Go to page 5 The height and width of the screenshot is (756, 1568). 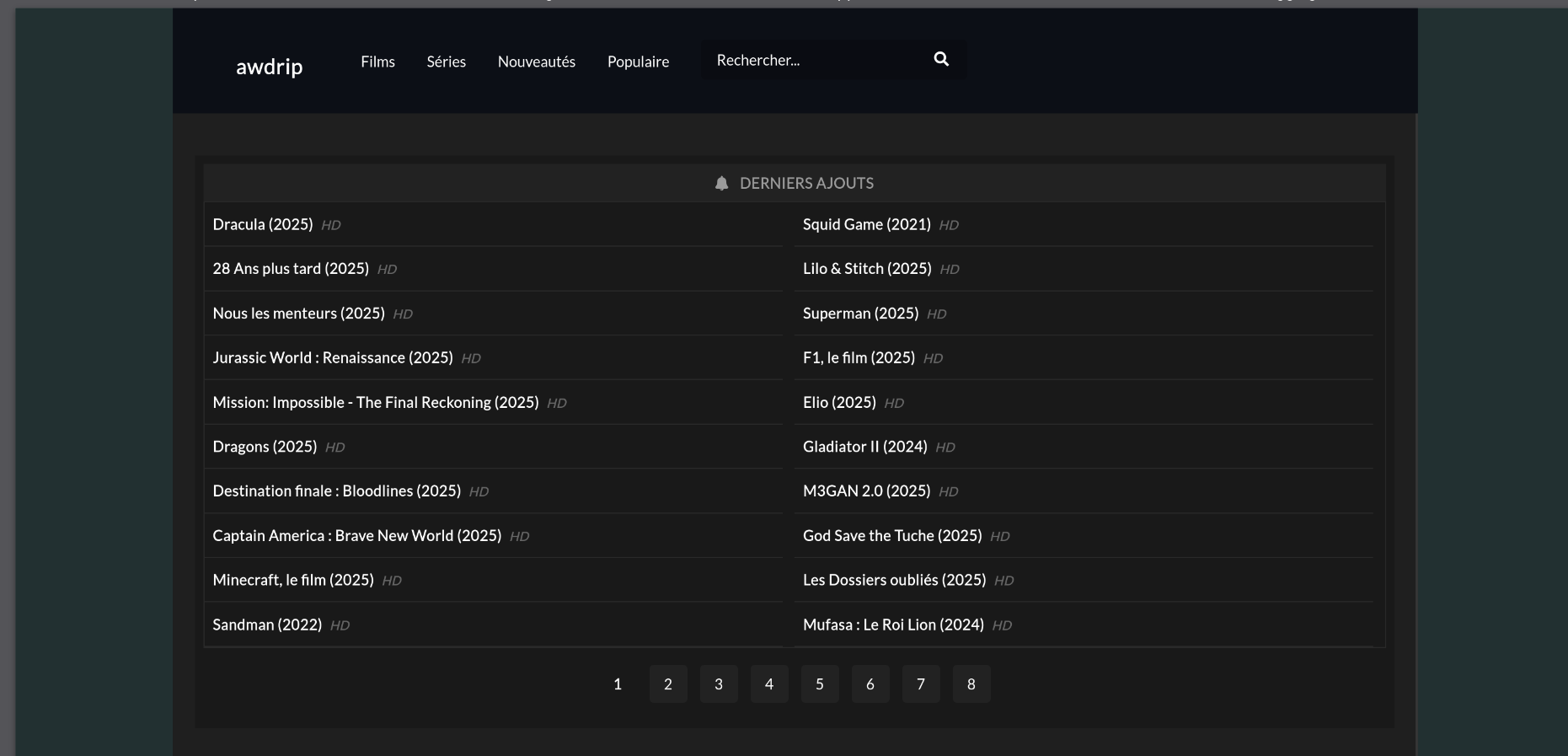pos(820,684)
